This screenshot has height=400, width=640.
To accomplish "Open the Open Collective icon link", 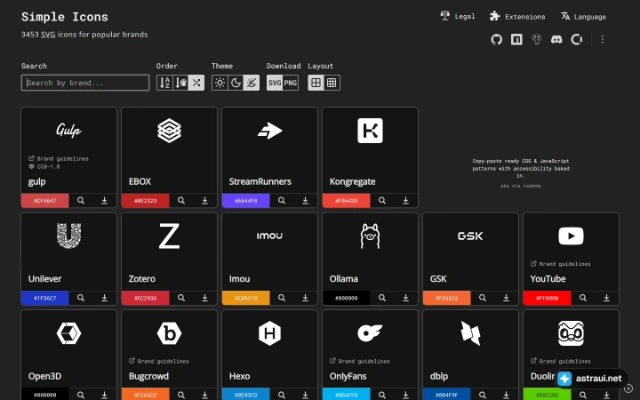I will tap(576, 39).
